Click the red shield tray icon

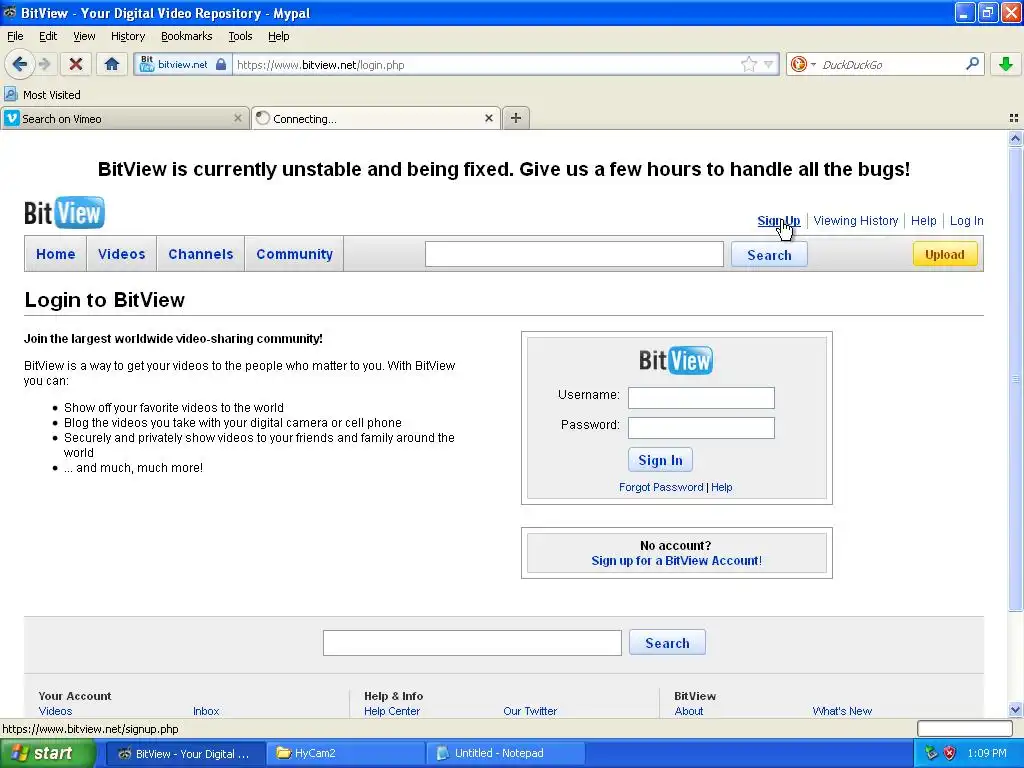tap(950, 754)
